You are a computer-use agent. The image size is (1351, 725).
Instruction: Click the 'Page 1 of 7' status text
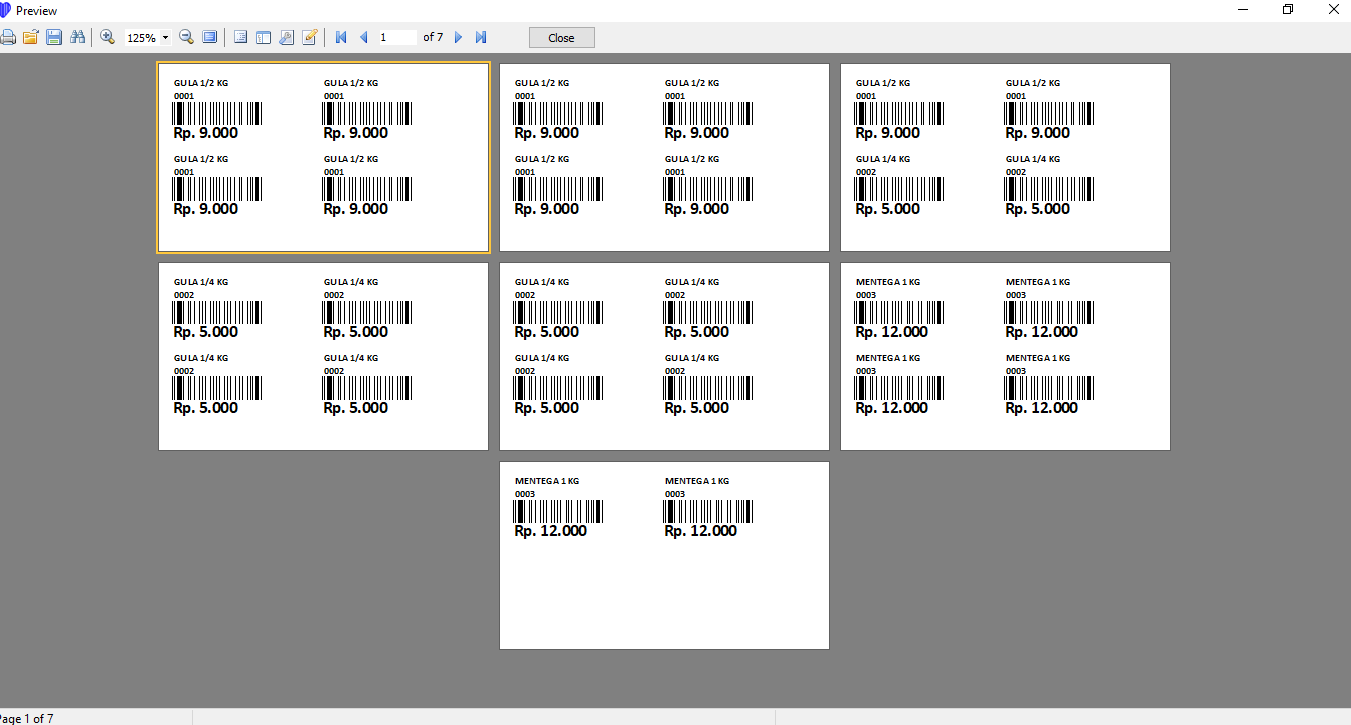[27, 718]
